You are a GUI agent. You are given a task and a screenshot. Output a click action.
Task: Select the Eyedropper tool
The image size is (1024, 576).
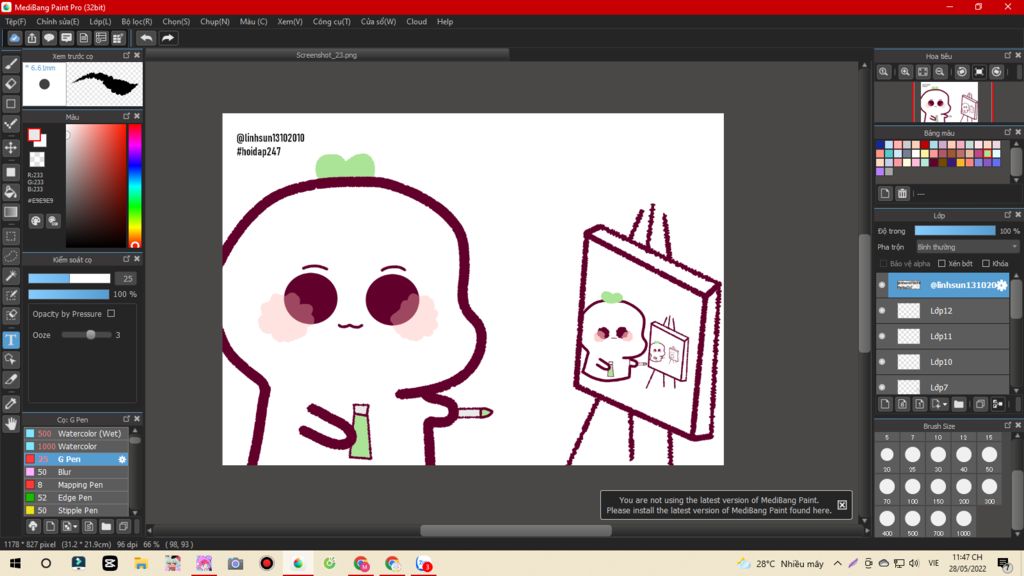point(11,404)
